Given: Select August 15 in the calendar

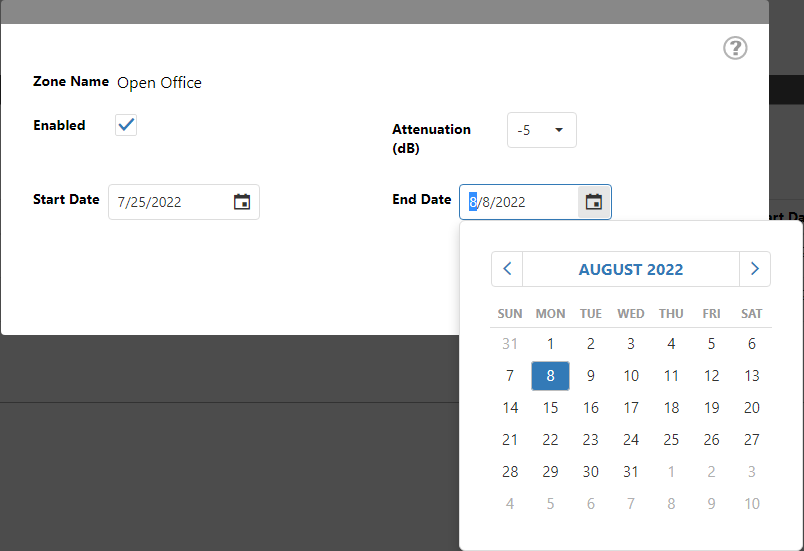Looking at the screenshot, I should [x=550, y=408].
